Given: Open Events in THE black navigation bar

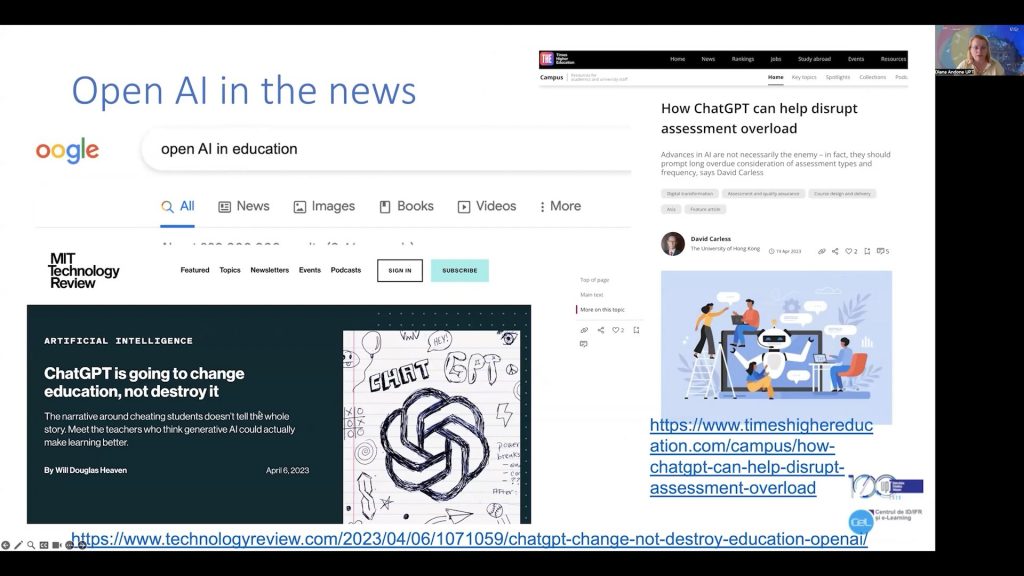Looking at the screenshot, I should pos(856,59).
